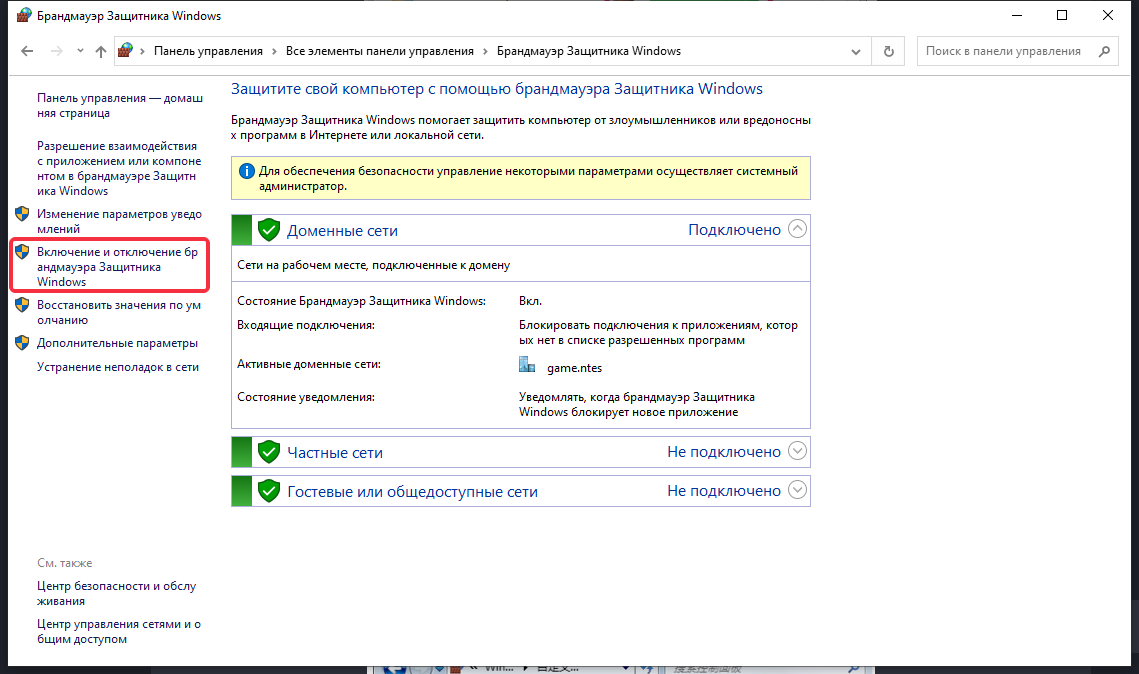Click the green shield of 'Частные сети'

(269, 452)
